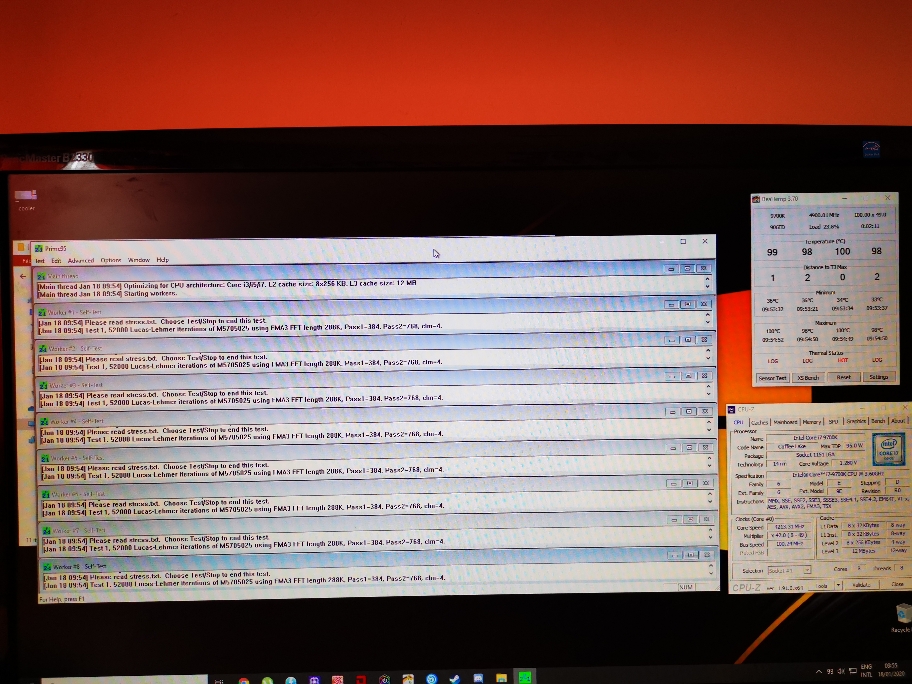This screenshot has height=684, width=912.
Task: Click the Main thread window icon
Action: [41, 276]
